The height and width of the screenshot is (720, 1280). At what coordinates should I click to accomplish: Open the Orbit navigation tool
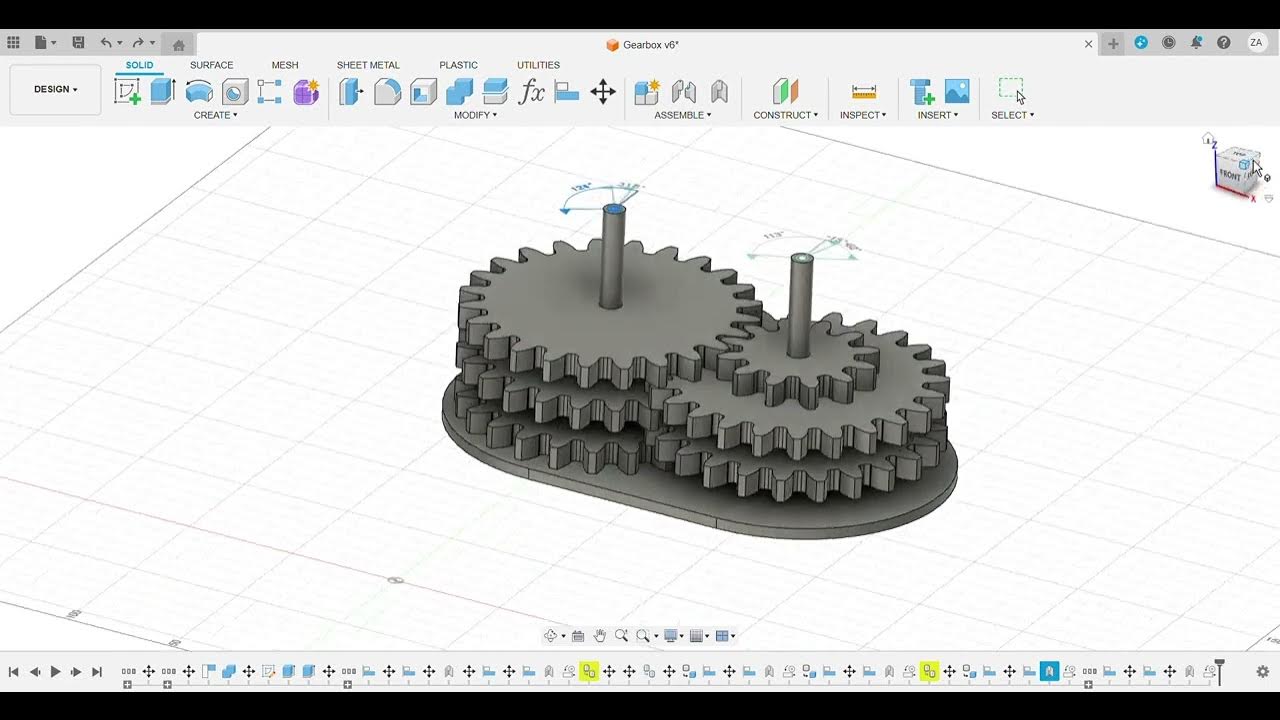553,636
